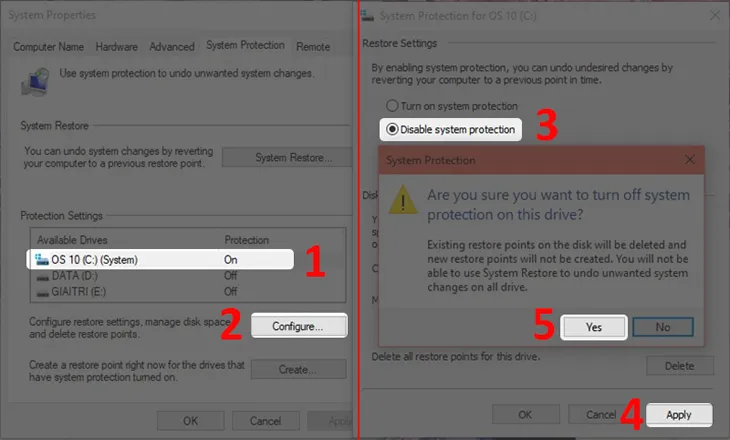Click the OS 10 (C:) drive icon

click(41, 260)
